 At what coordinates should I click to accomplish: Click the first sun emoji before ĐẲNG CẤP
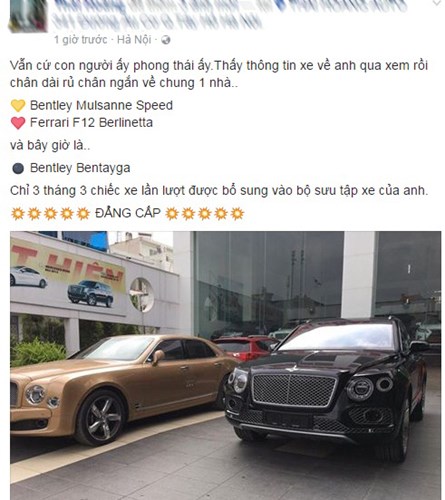coord(18,213)
